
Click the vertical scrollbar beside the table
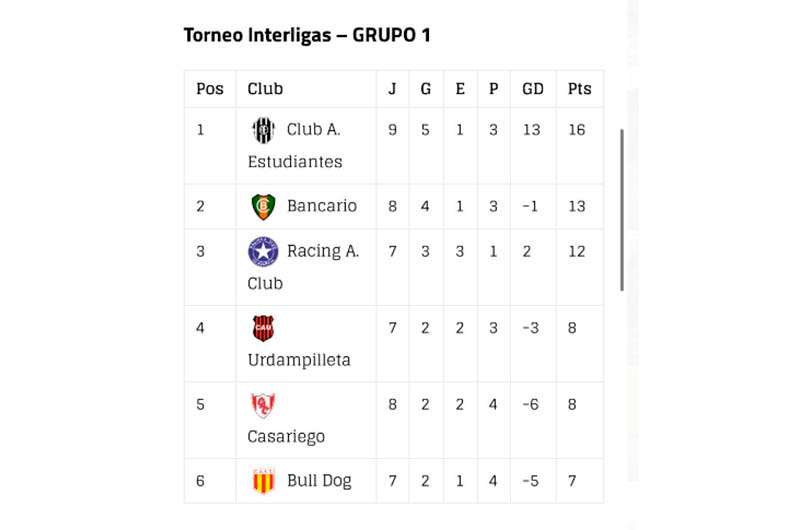621,210
